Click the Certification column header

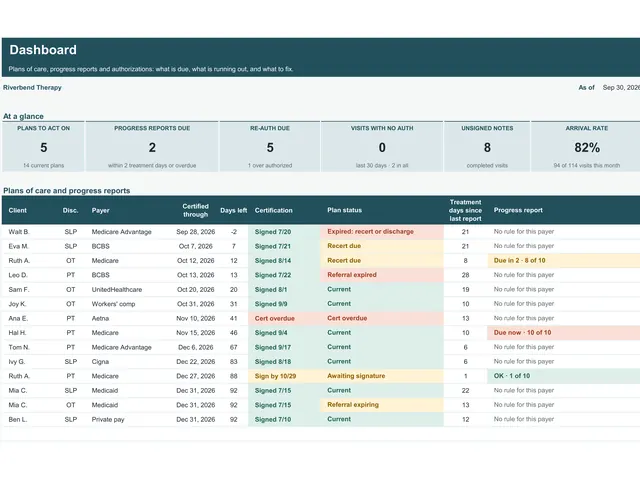[273, 210]
